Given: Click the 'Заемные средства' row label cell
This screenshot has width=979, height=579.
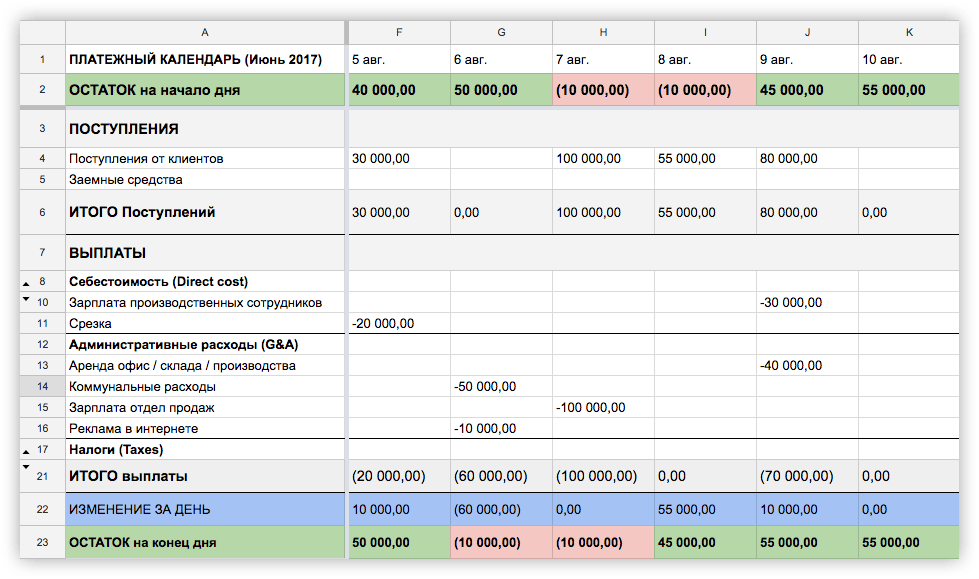Looking at the screenshot, I should point(205,180).
